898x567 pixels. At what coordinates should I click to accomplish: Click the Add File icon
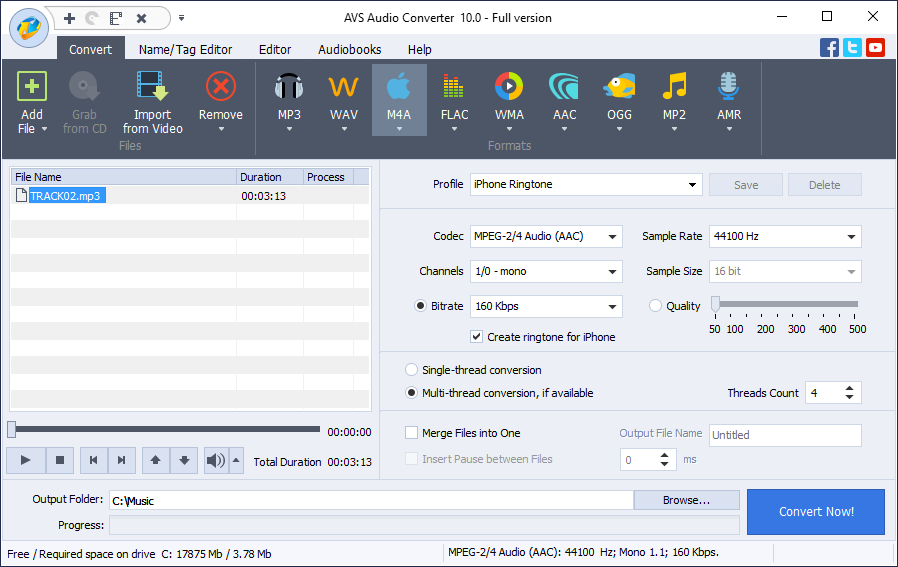click(32, 86)
